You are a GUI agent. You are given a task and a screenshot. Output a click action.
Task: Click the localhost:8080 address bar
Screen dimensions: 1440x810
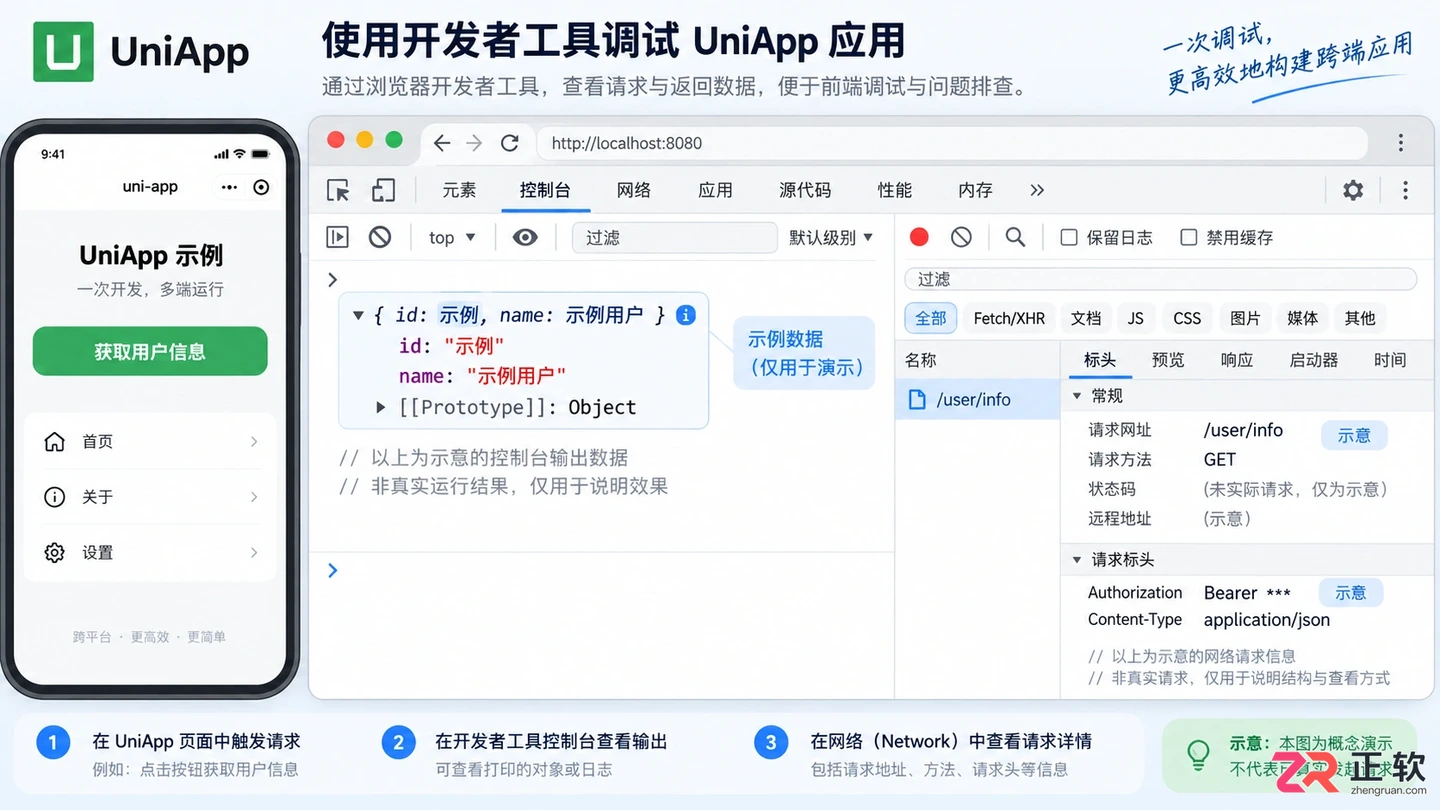952,143
